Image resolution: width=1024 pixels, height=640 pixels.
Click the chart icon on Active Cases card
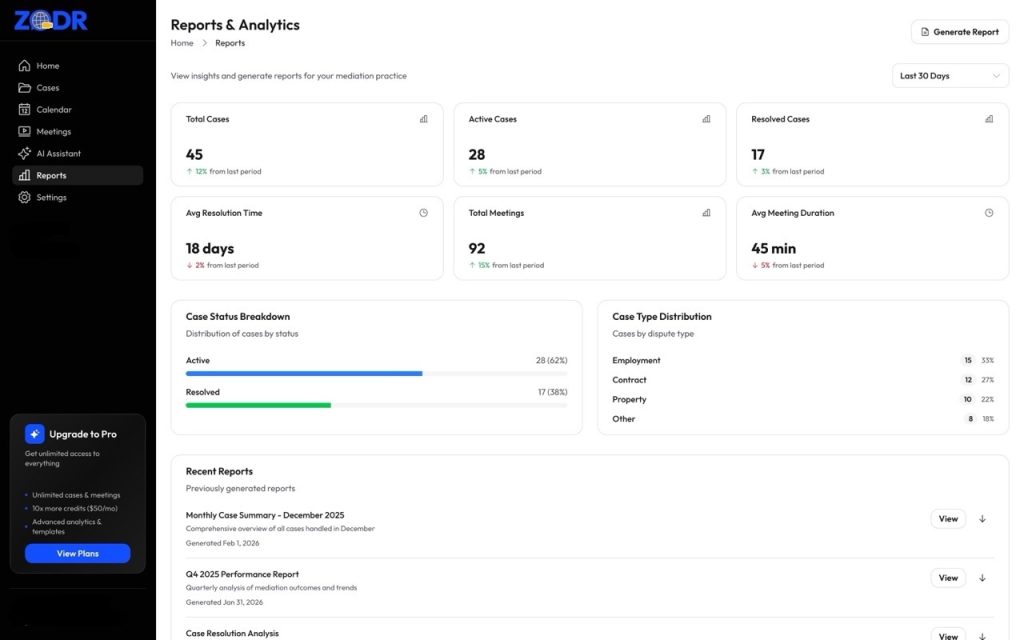[x=706, y=118]
